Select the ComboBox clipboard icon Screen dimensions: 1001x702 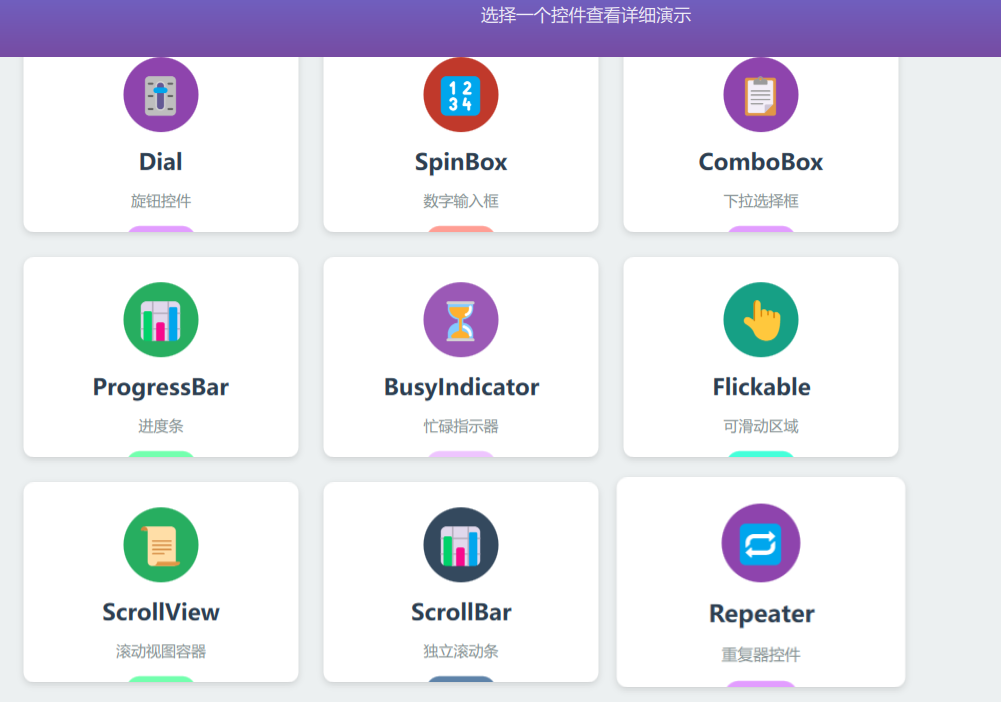coord(761,95)
